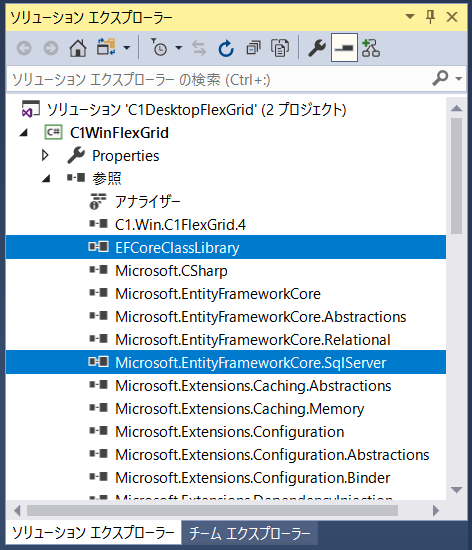Select the アナライザー analyzers node

click(147, 202)
